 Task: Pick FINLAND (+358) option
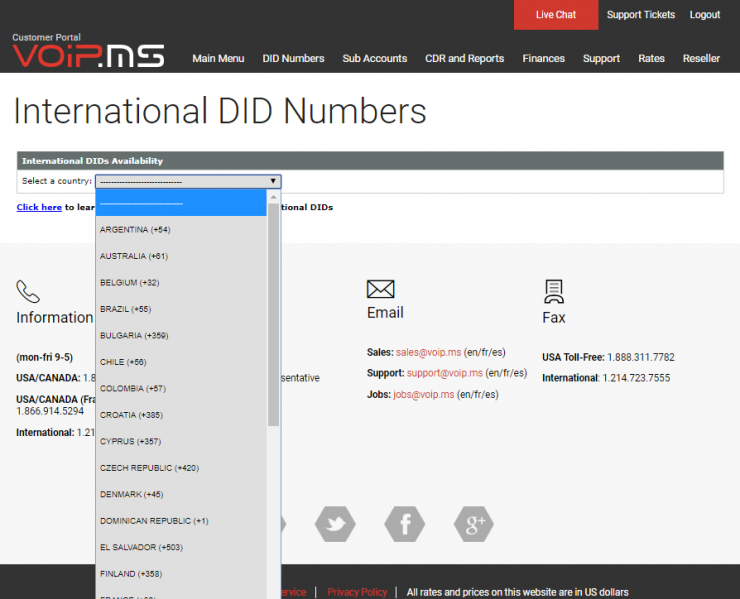pos(181,573)
